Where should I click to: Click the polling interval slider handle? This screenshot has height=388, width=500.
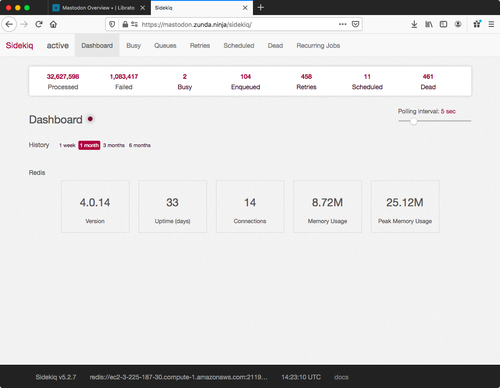click(x=413, y=121)
